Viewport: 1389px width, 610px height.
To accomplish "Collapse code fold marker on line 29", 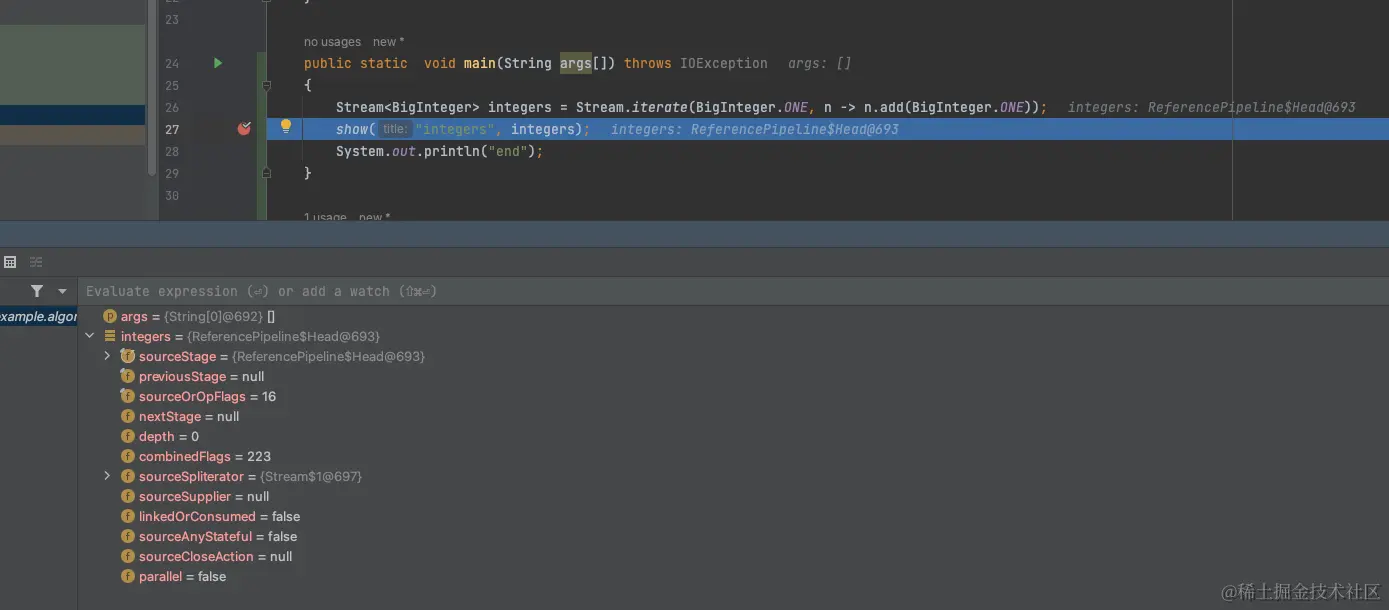I will pyautogui.click(x=266, y=173).
